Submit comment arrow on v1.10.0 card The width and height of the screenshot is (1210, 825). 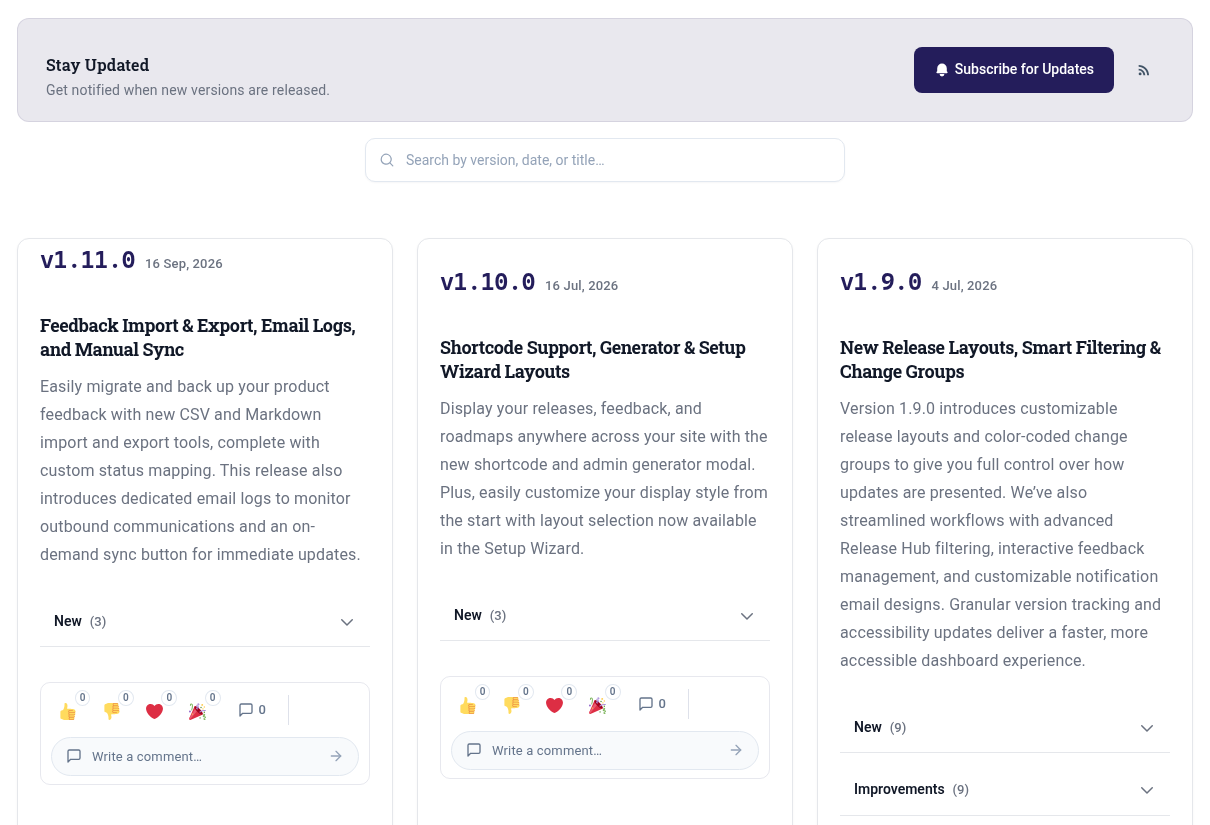point(736,750)
